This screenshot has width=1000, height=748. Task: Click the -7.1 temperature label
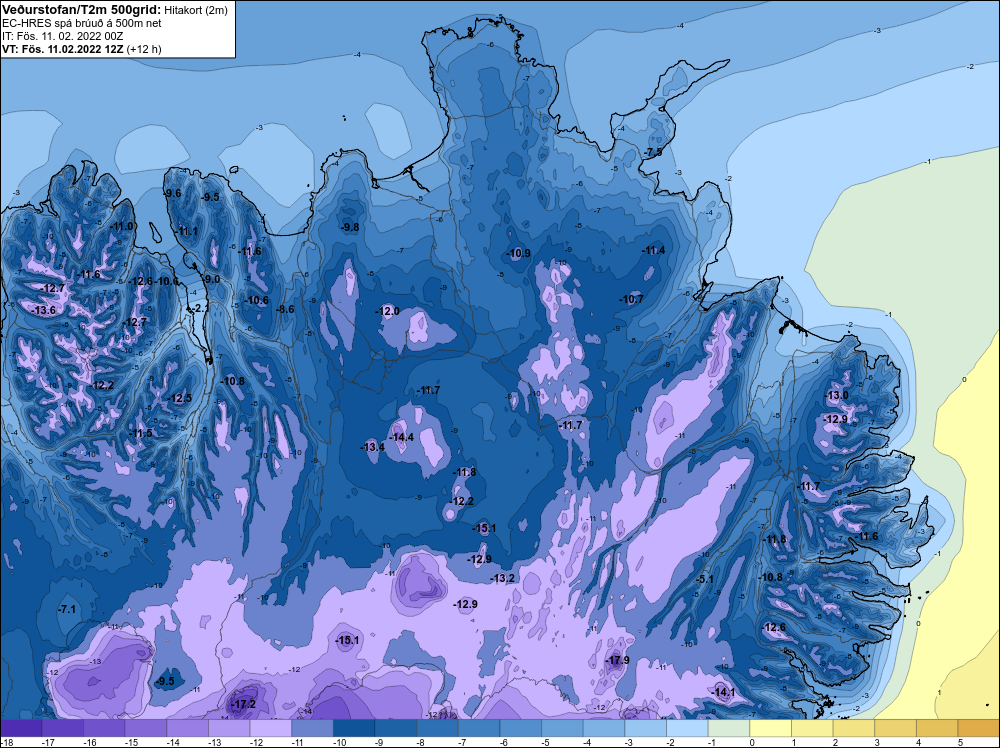pyautogui.click(x=67, y=610)
